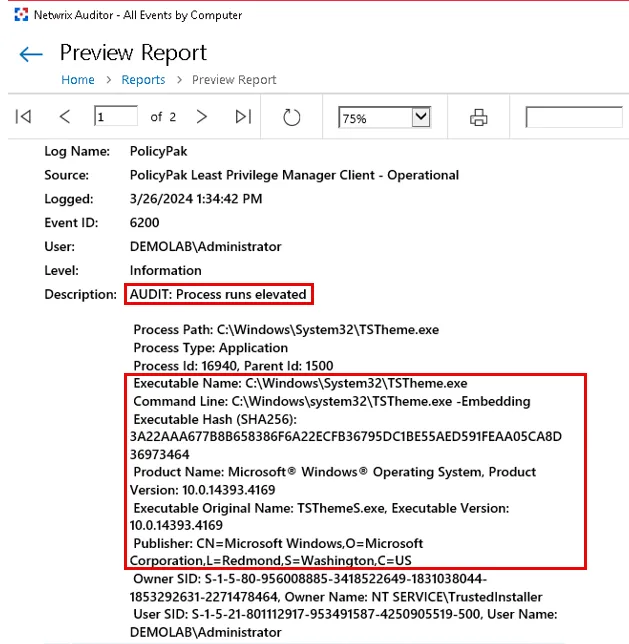This screenshot has height=644, width=629.
Task: Focus the find text box in toolbar
Action: 573,118
